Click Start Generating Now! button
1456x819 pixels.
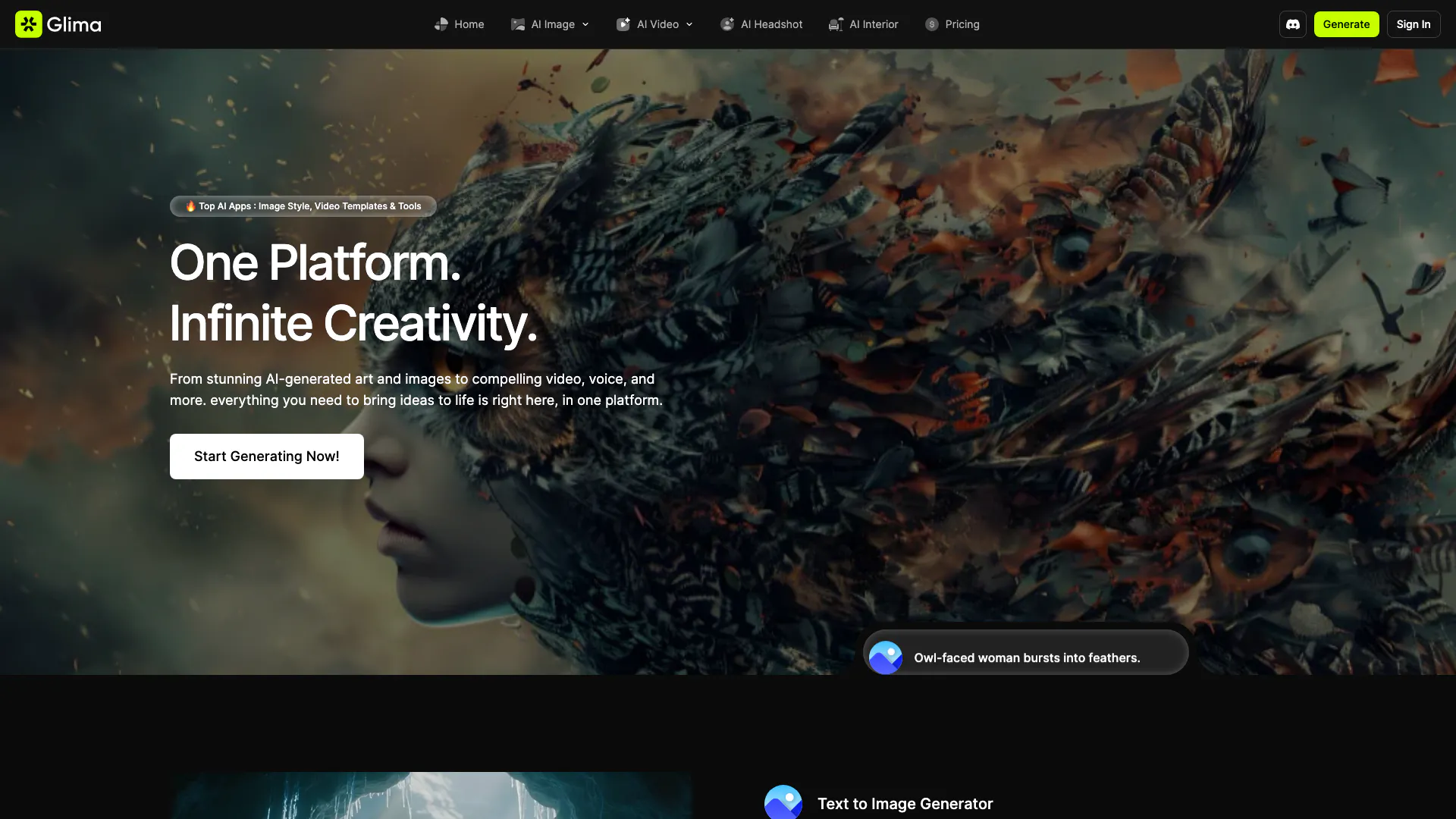[267, 457]
